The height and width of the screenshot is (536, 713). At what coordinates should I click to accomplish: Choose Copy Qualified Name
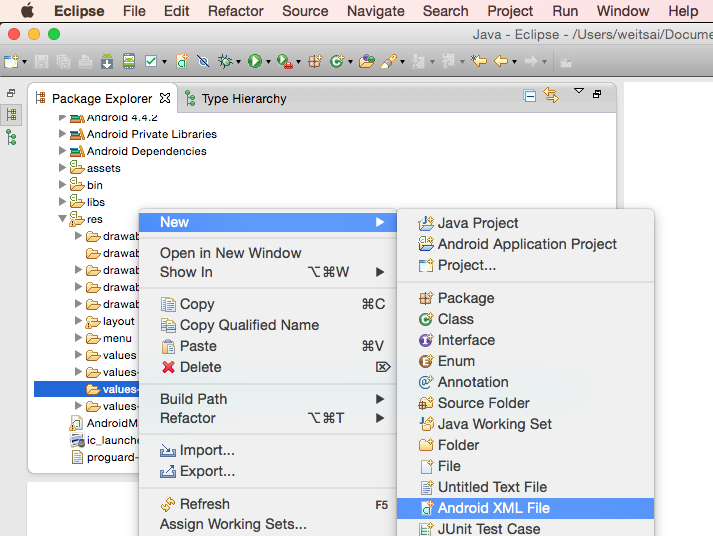click(x=268, y=325)
